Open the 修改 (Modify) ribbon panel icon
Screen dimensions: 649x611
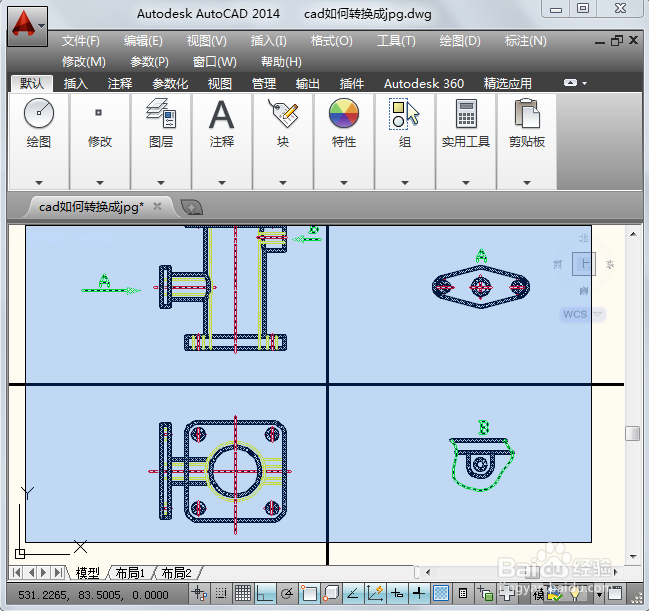coord(99,113)
